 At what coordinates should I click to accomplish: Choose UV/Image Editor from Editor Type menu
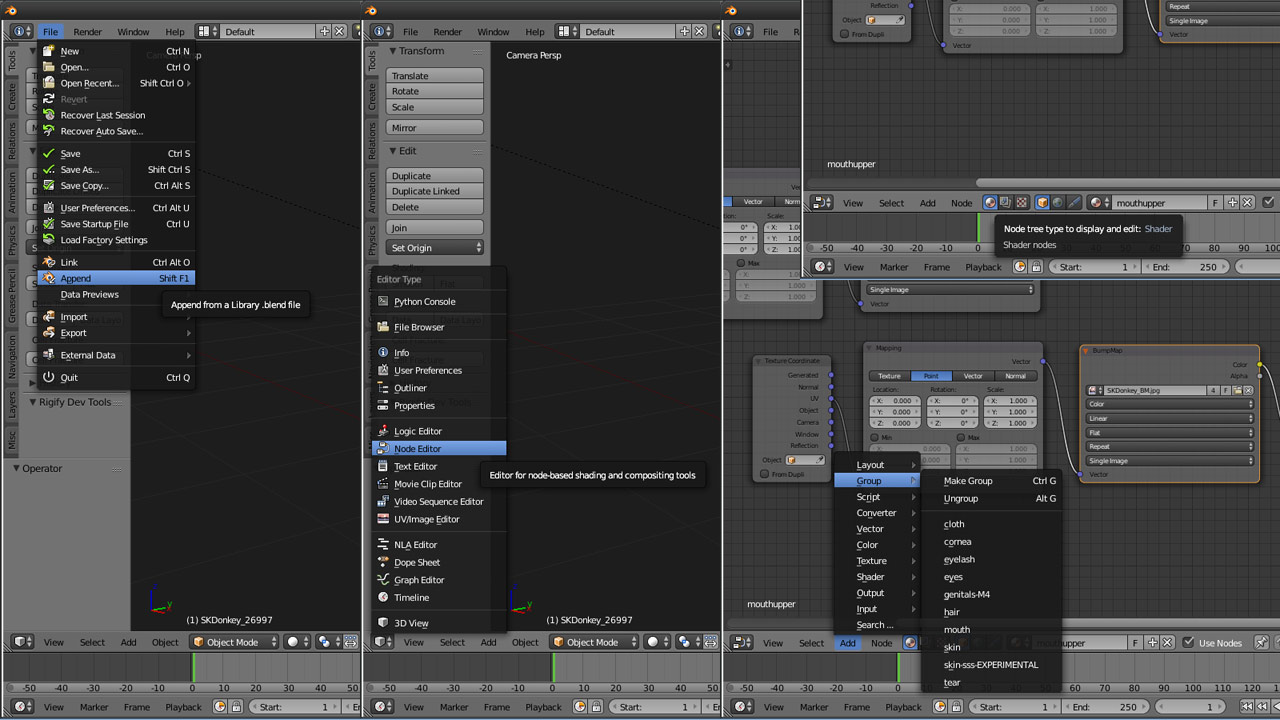pos(438,519)
